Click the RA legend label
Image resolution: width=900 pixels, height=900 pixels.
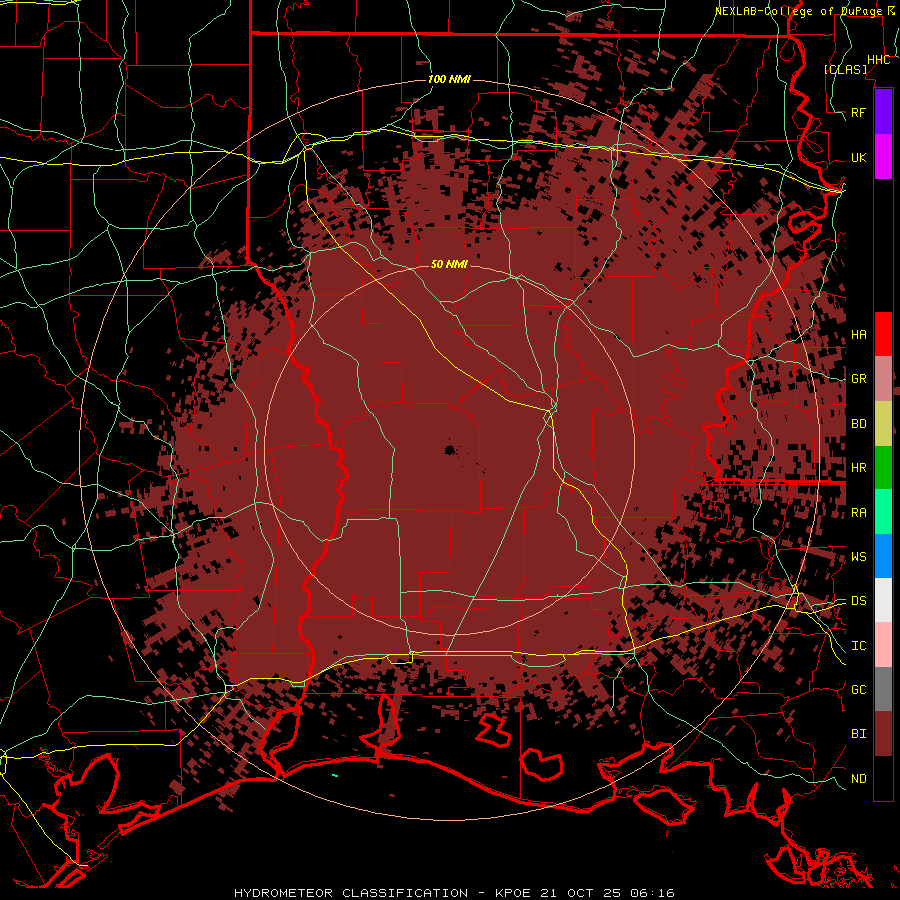pos(858,513)
